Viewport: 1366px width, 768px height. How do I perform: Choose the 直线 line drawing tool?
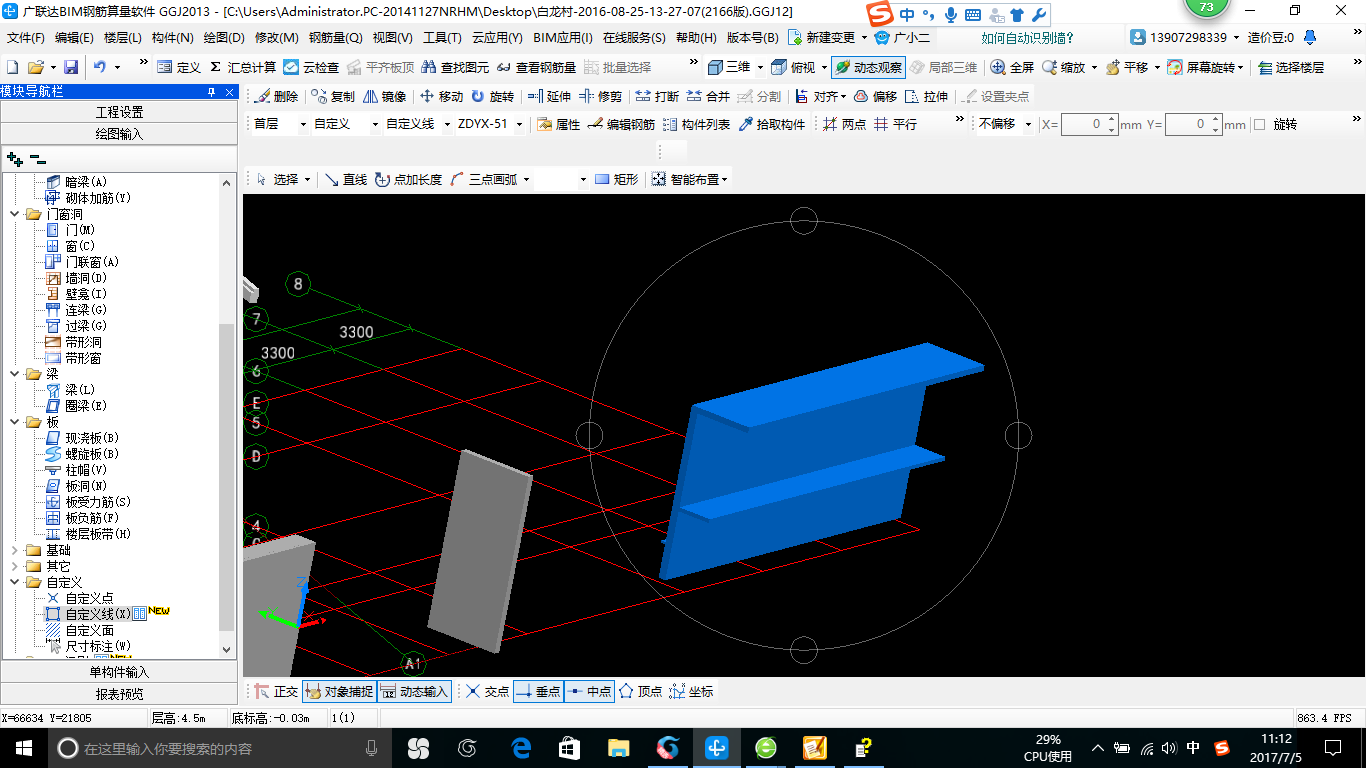click(x=345, y=179)
